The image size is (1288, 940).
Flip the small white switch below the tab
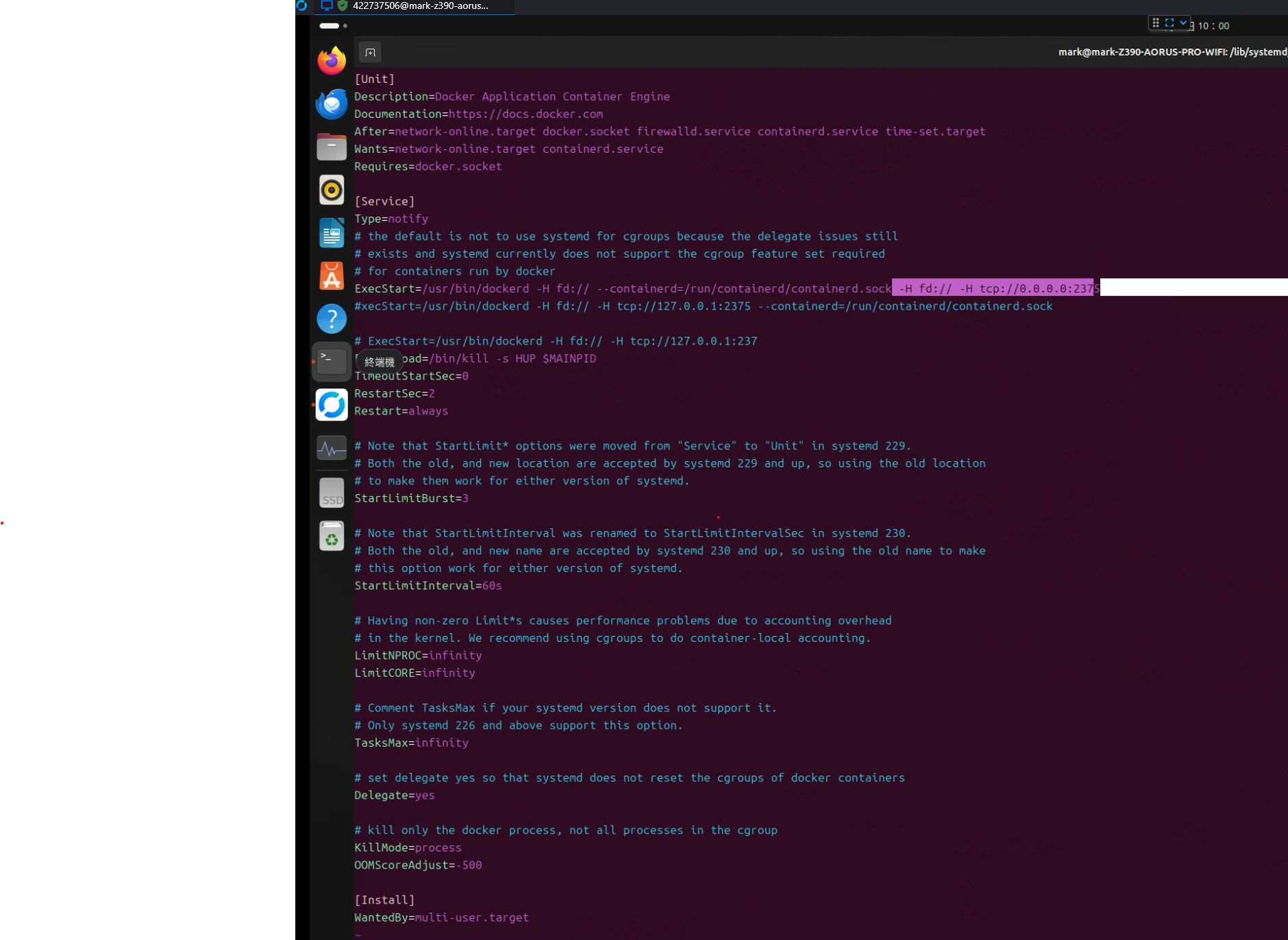pyautogui.click(x=329, y=25)
